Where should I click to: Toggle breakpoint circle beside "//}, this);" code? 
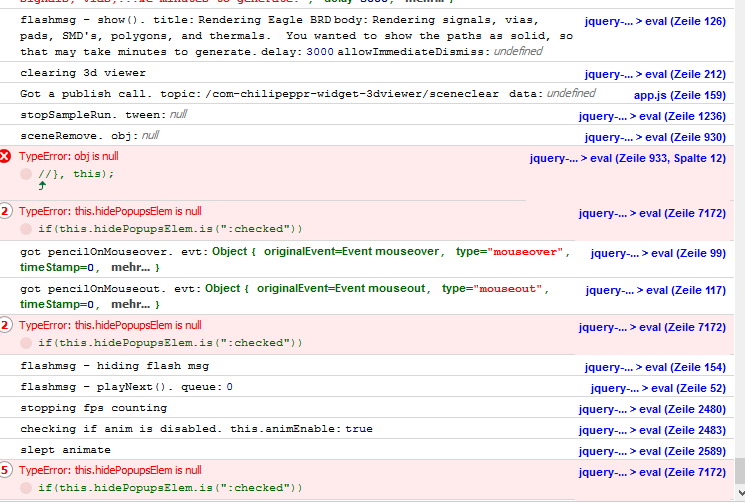[27, 173]
